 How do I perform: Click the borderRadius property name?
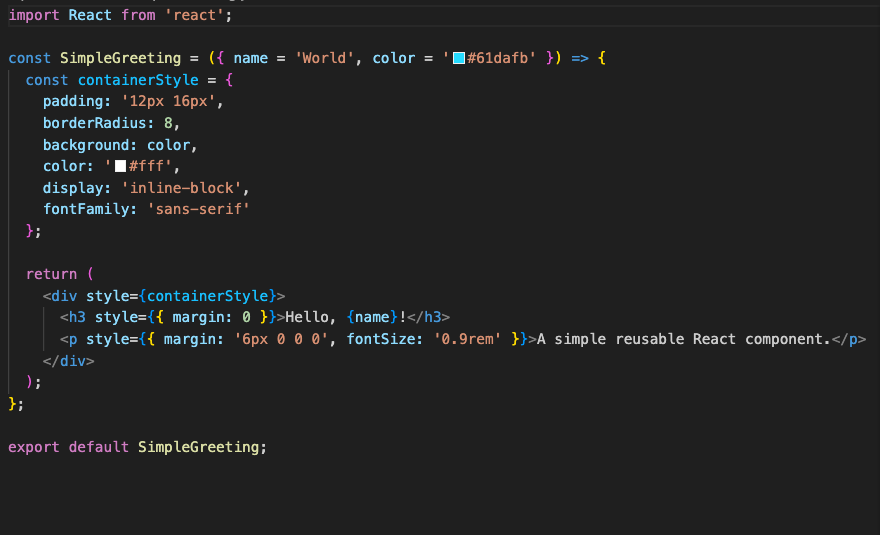[x=95, y=123]
